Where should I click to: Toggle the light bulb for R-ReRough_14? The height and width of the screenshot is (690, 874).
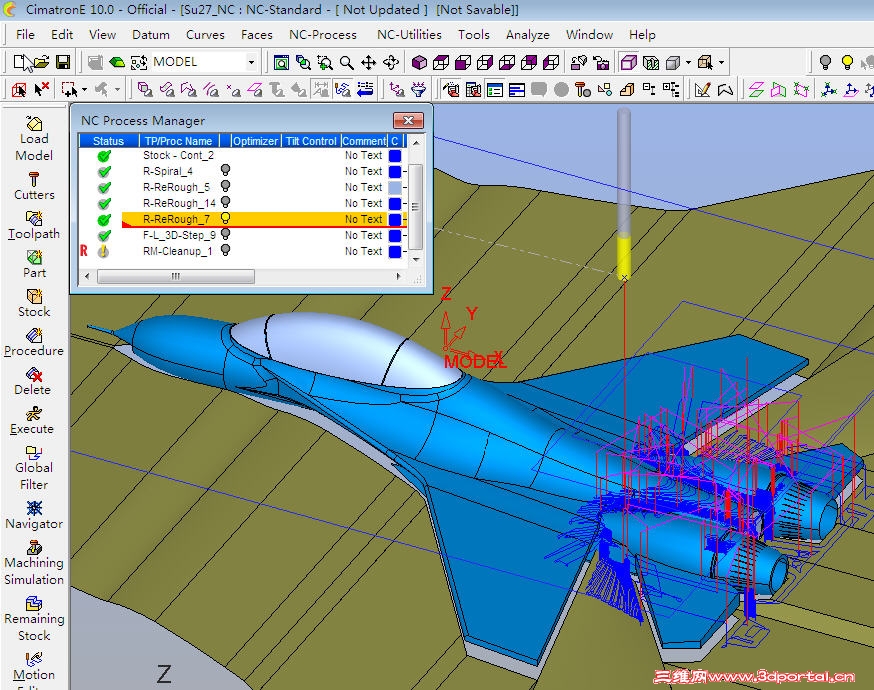225,202
